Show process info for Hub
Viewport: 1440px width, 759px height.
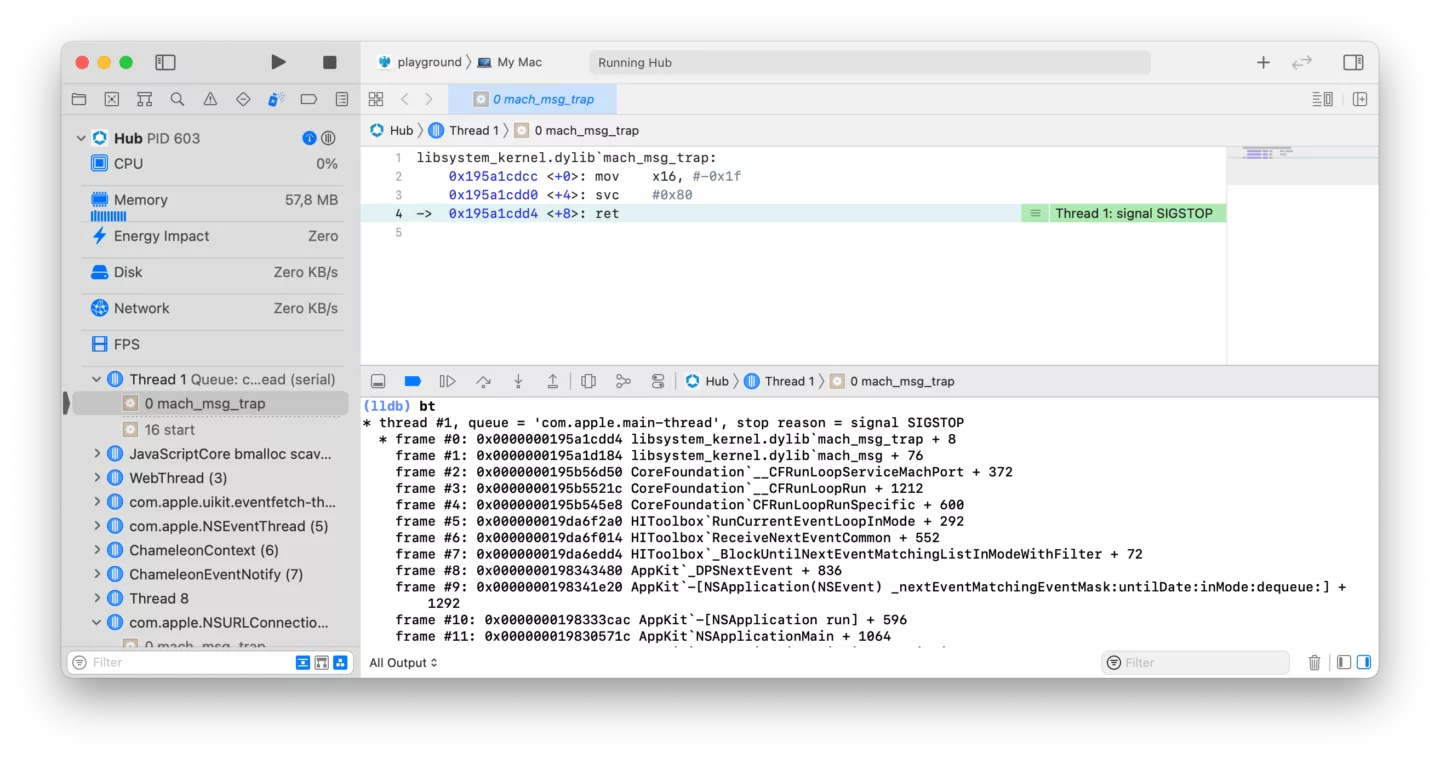coord(309,138)
